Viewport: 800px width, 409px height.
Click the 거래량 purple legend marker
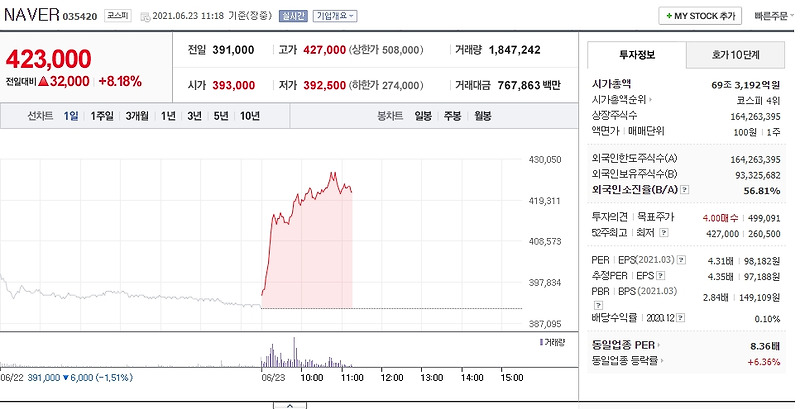coord(541,342)
